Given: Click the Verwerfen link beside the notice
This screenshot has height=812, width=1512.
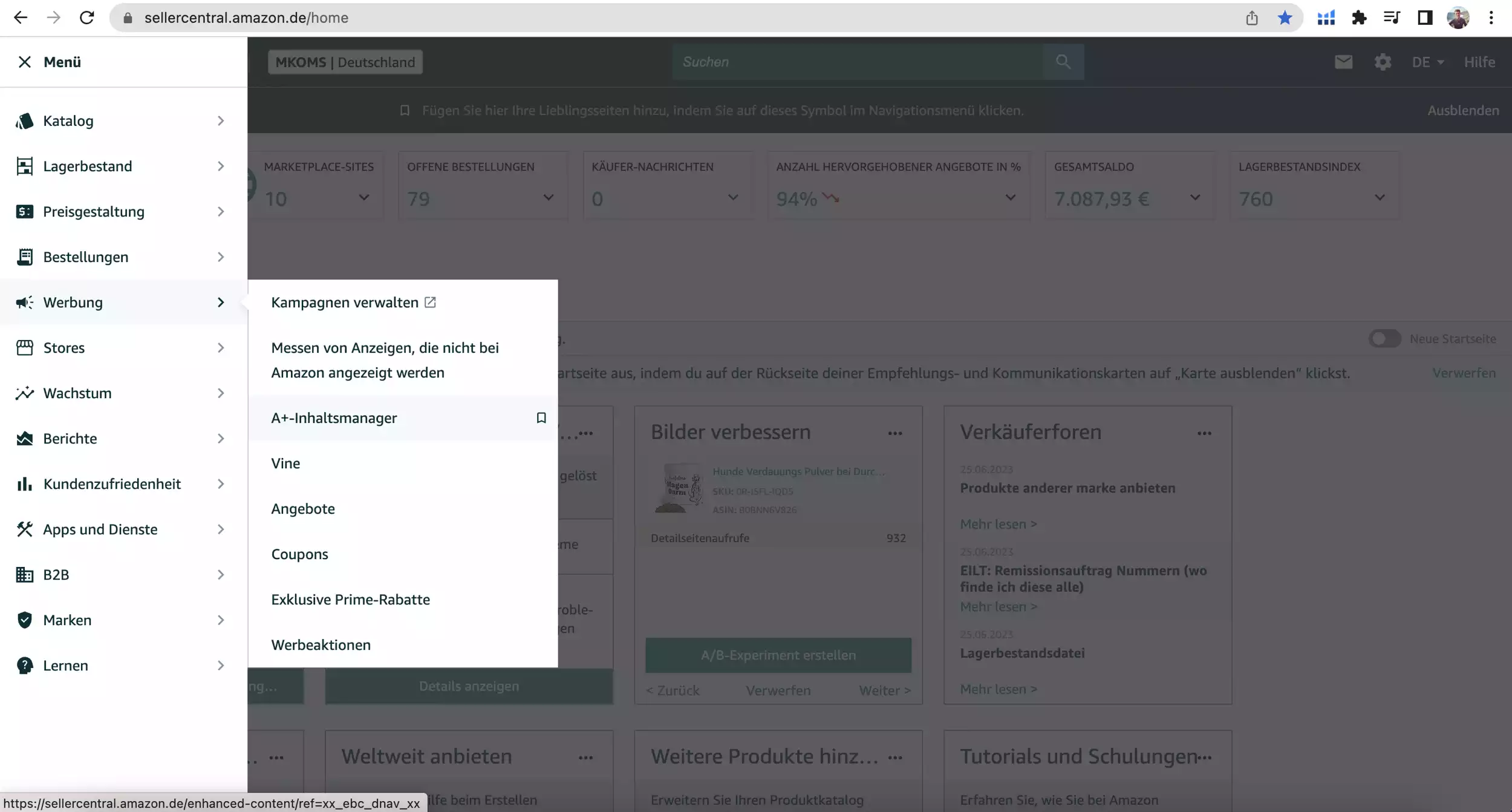Looking at the screenshot, I should point(1464,373).
